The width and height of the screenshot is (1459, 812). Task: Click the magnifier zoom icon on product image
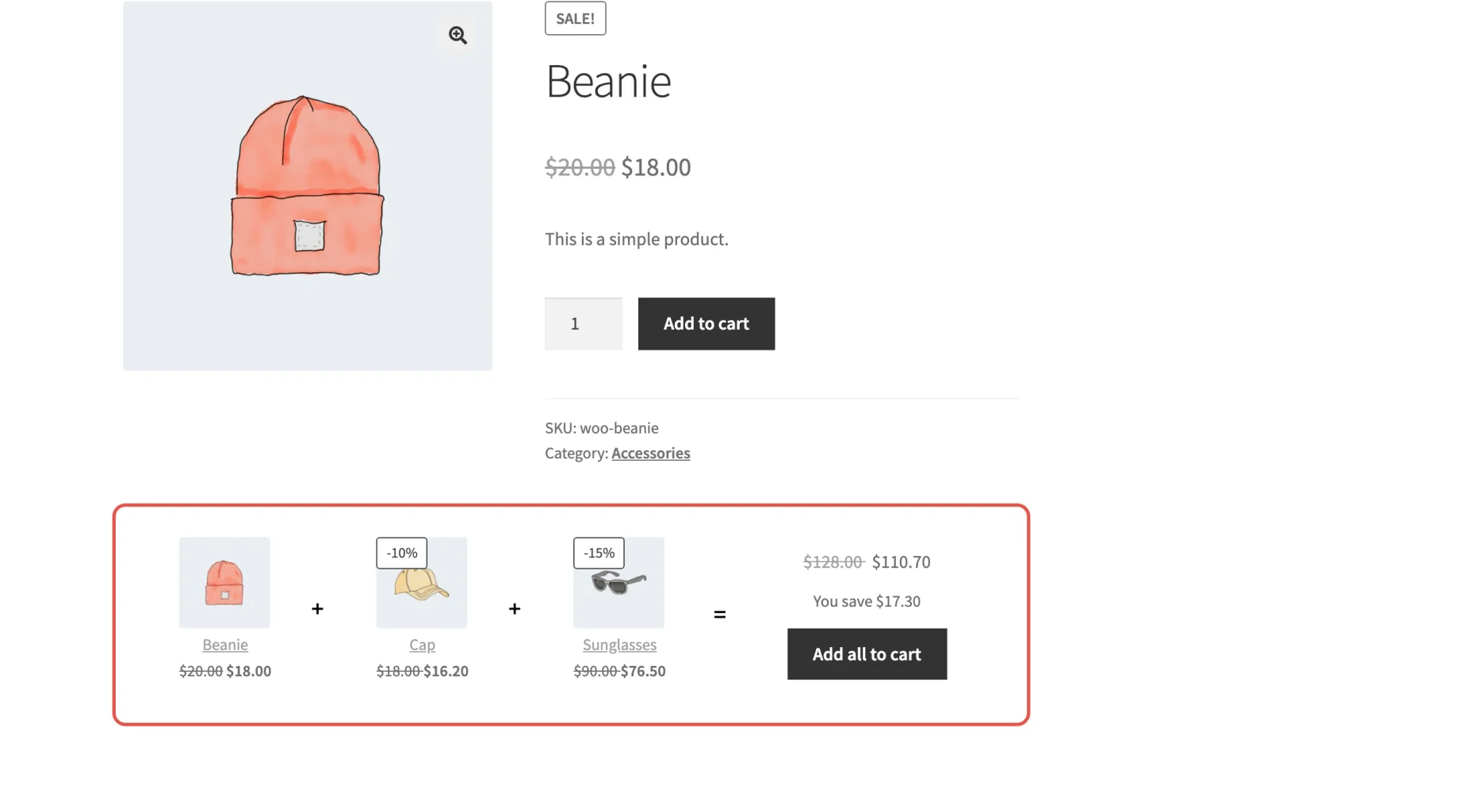coord(458,35)
